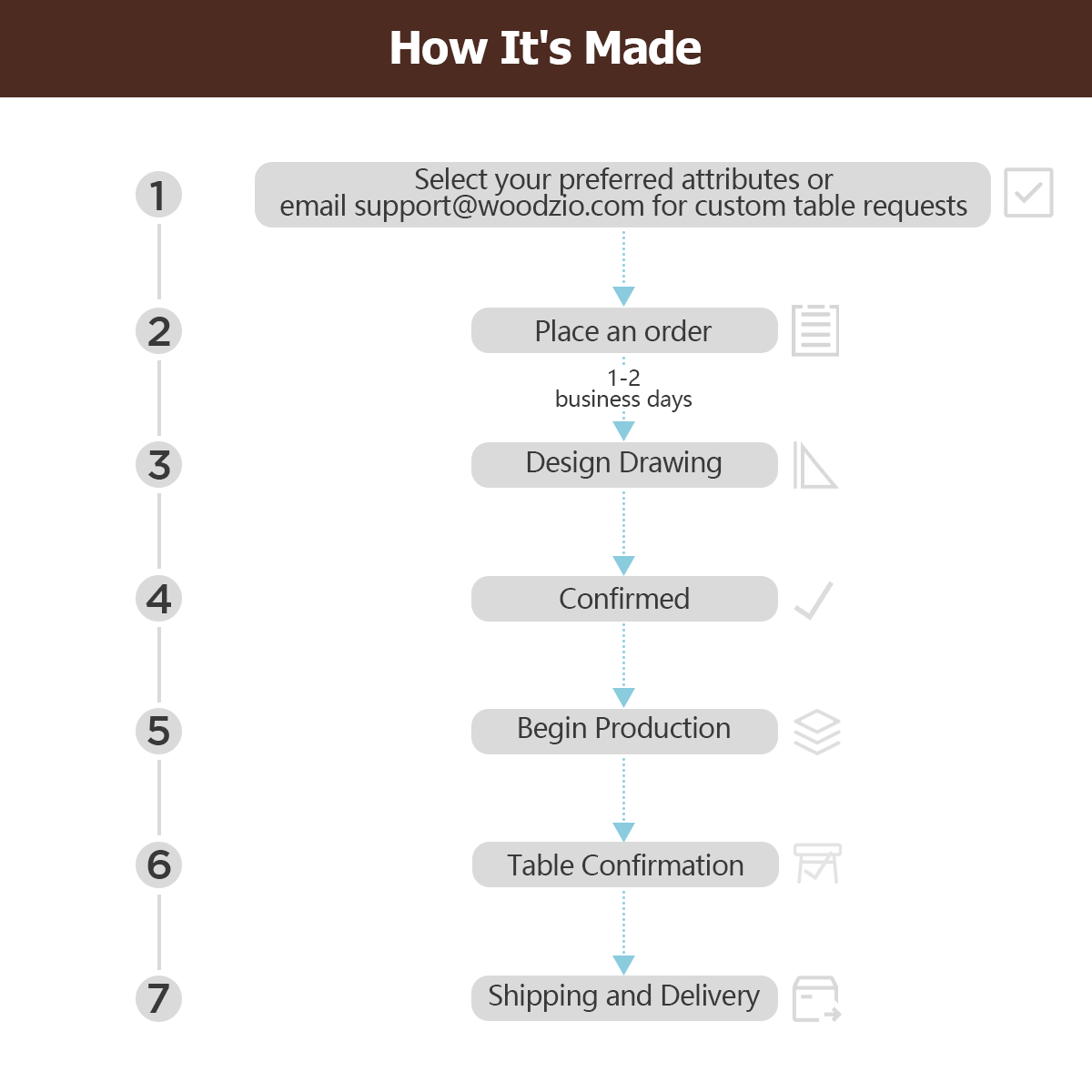Click the Design Drawing step
This screenshot has width=1092, height=1092.
[x=624, y=464]
